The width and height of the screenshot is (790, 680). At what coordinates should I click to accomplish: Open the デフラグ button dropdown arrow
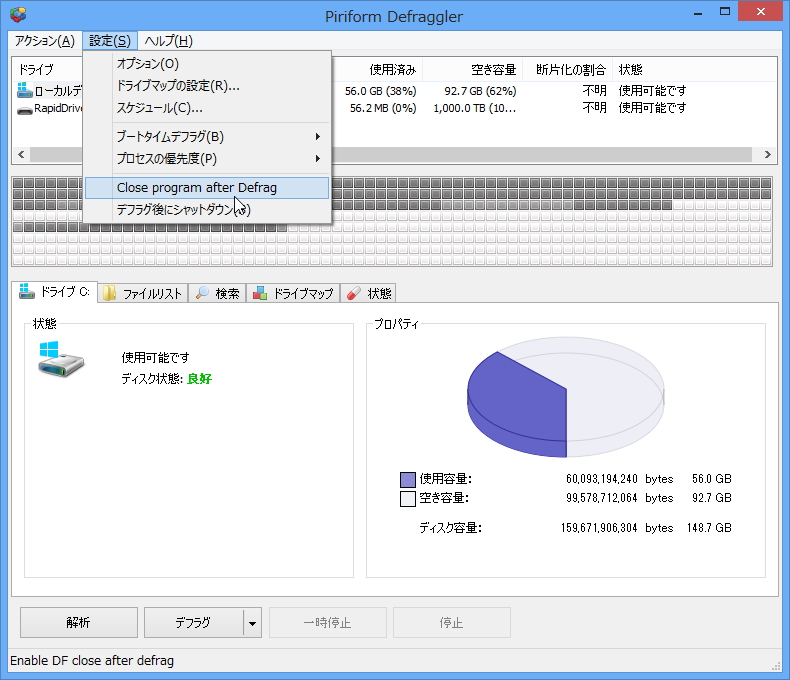252,623
